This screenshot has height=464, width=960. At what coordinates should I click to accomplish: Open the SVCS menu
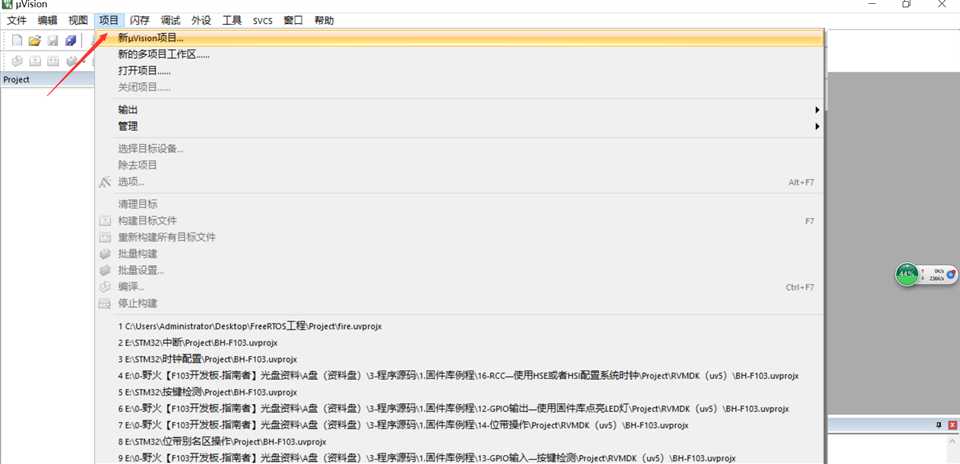(x=263, y=20)
